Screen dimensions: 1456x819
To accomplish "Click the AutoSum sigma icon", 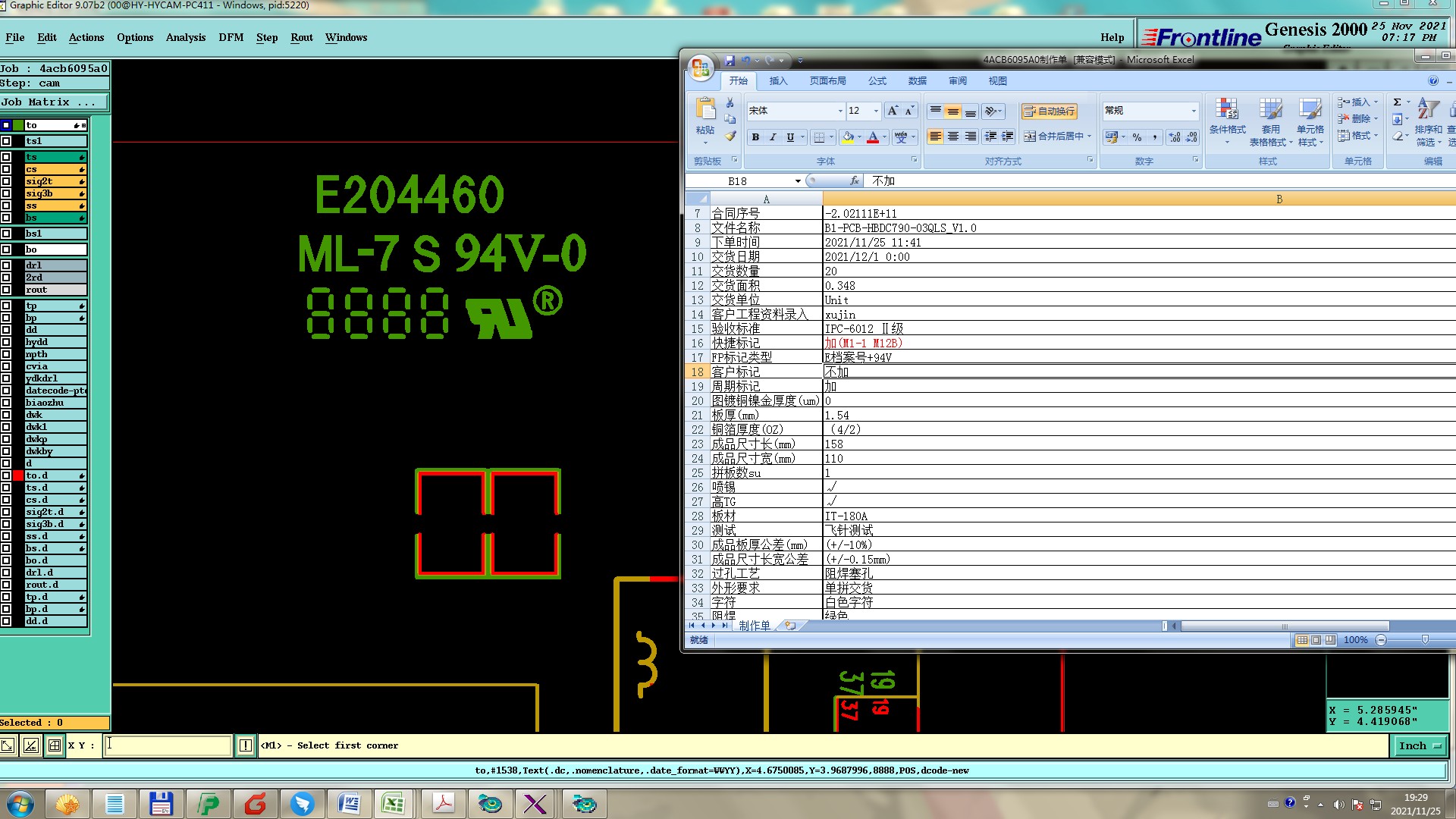I will coord(1397,102).
